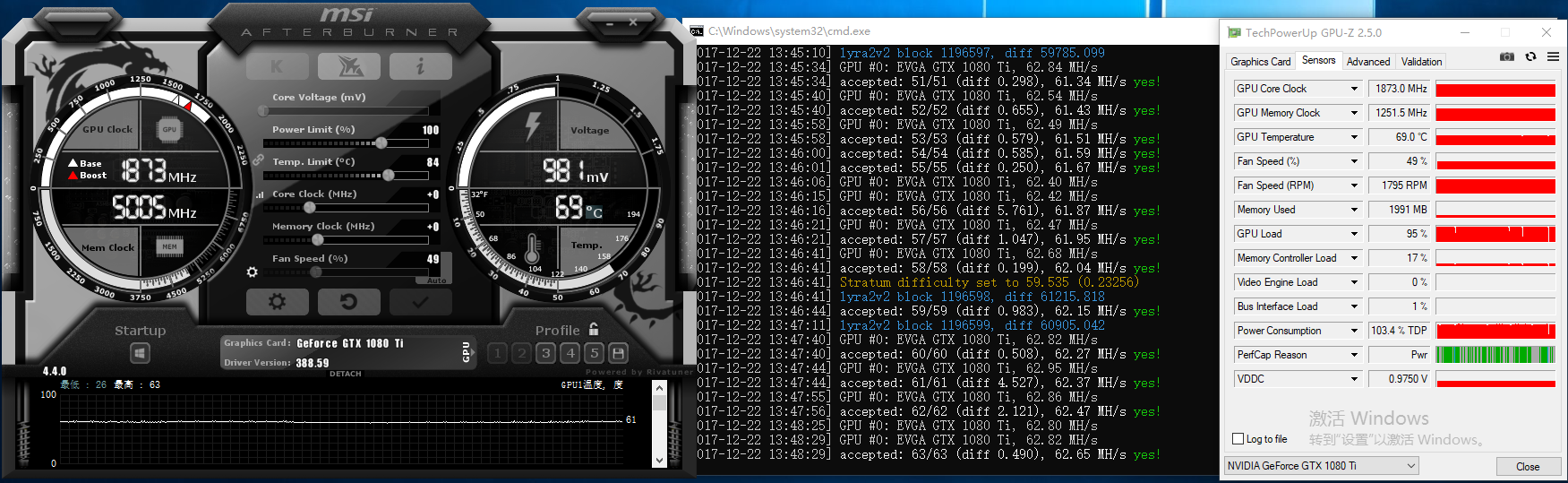Toggle the profile lock padlock
The width and height of the screenshot is (1568, 483).
(594, 330)
